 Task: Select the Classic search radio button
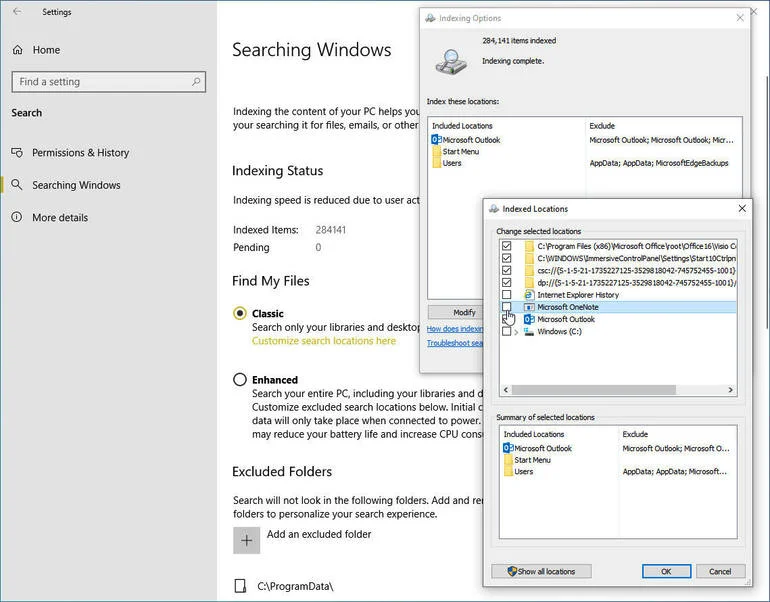pos(240,313)
